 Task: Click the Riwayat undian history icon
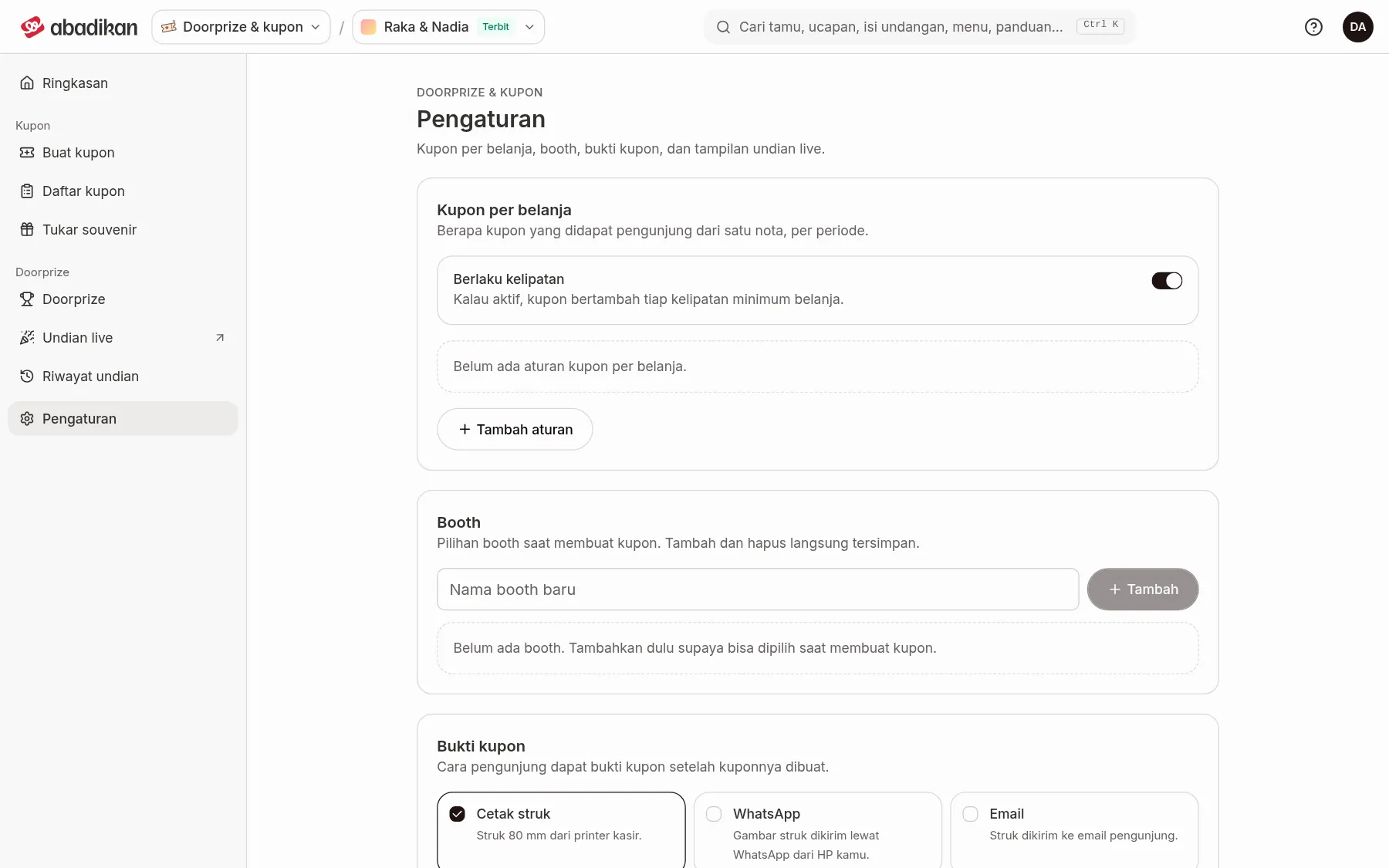27,377
